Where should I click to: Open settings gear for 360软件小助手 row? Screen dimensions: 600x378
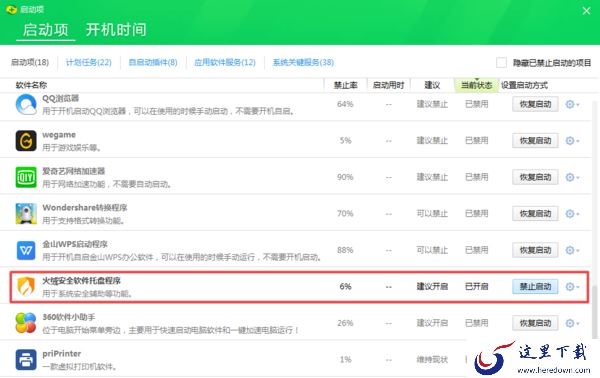(572, 323)
